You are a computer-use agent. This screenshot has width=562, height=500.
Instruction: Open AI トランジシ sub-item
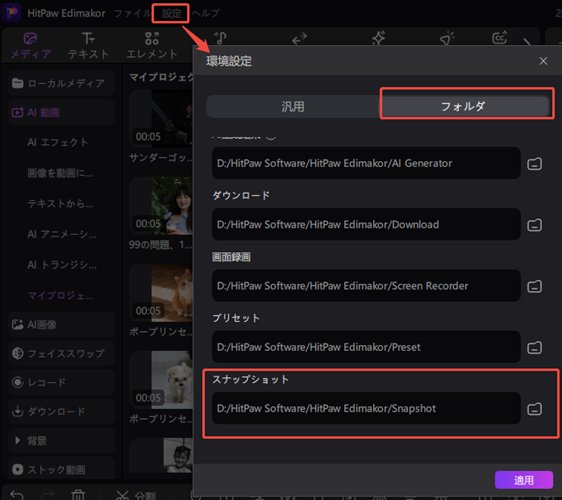(x=62, y=265)
